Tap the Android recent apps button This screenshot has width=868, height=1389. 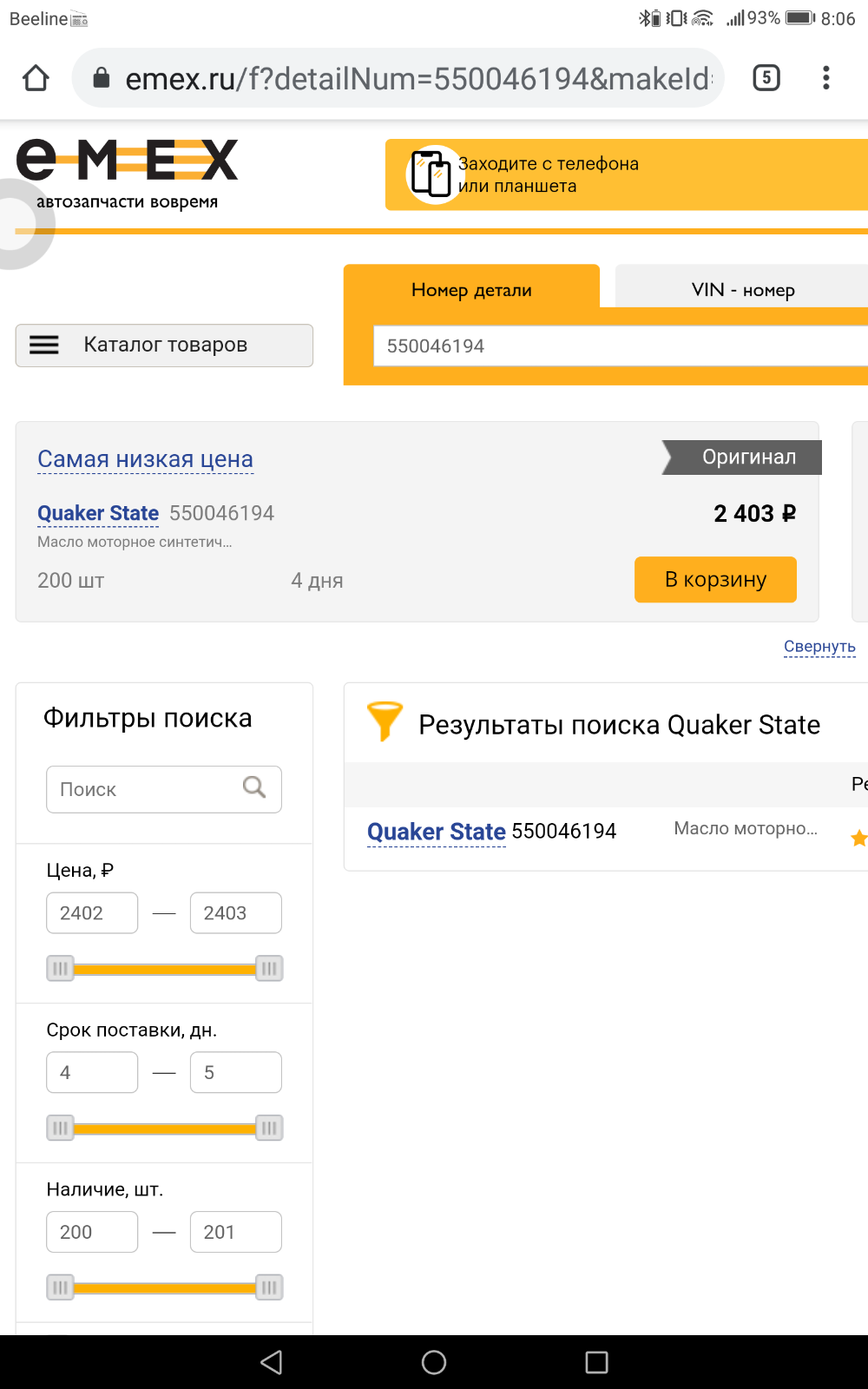(x=596, y=1362)
